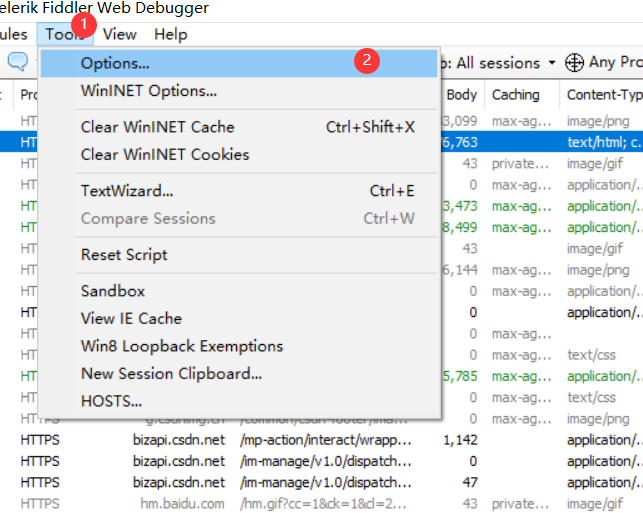Choose Reset Script menu item
This screenshot has width=643, height=513.
[x=239, y=255]
